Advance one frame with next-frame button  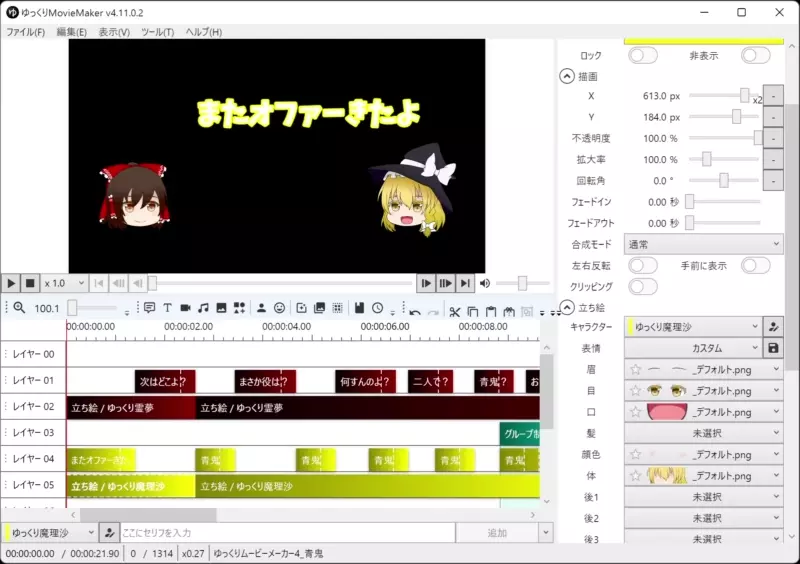click(426, 283)
